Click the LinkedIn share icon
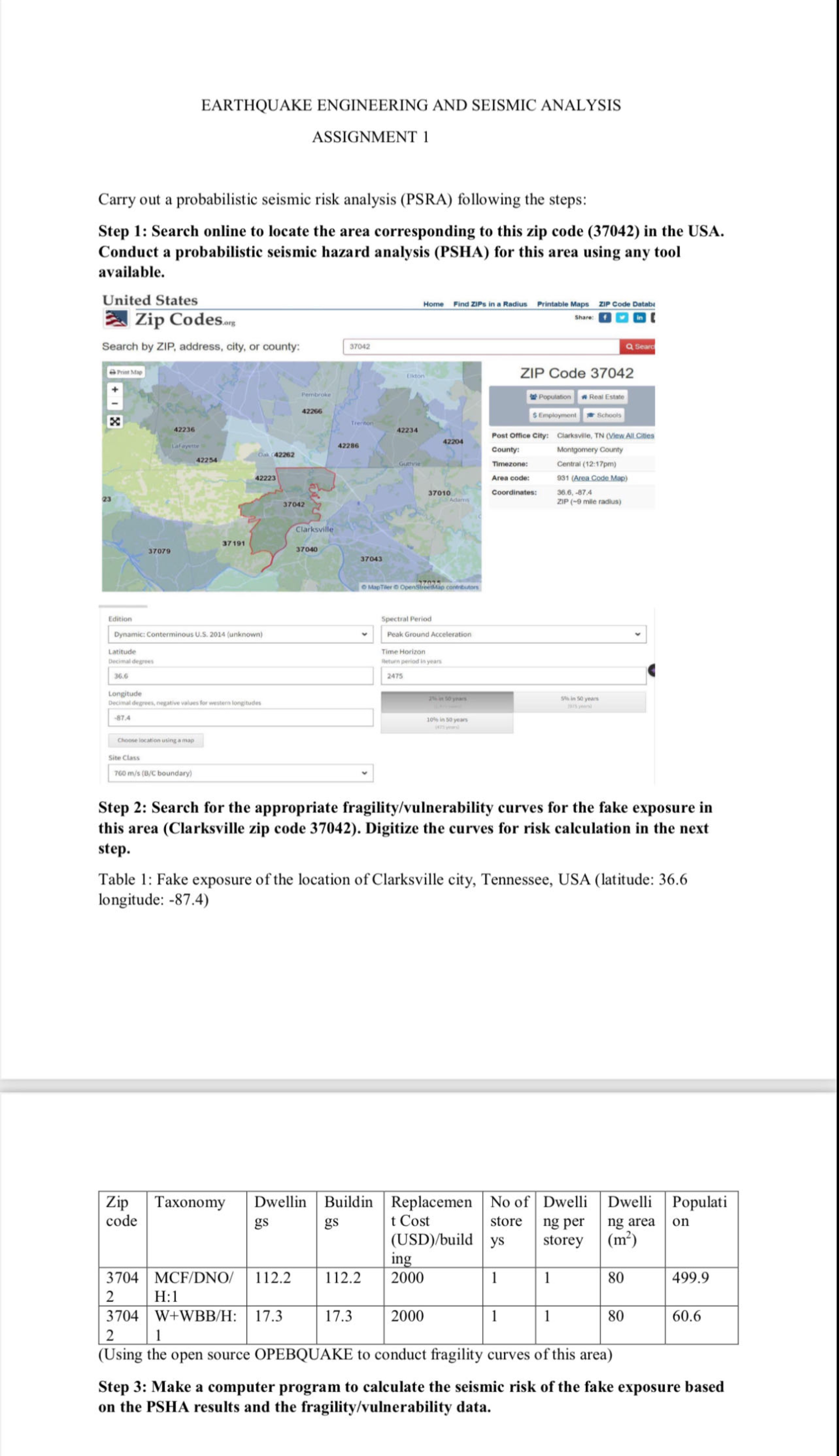Viewport: 839px width, 1456px height. 640,318
